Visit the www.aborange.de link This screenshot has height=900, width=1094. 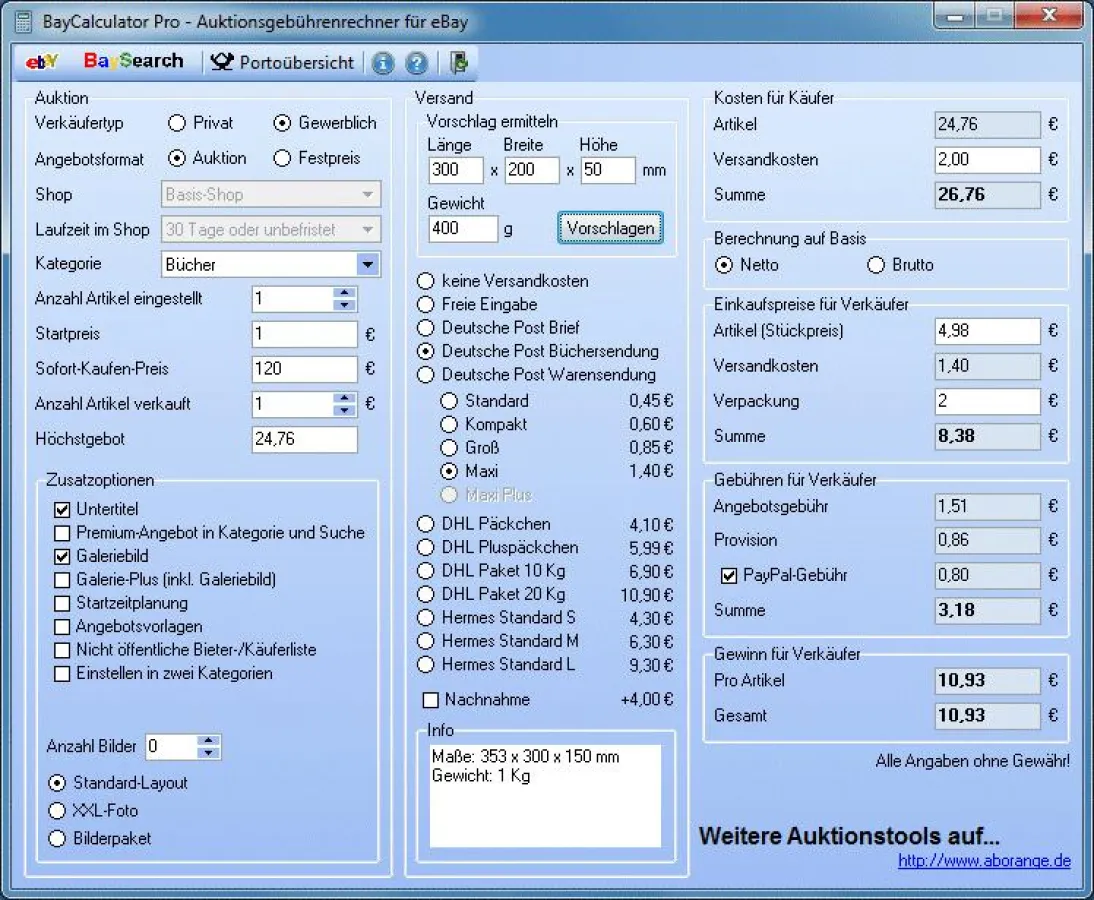pyautogui.click(x=984, y=861)
